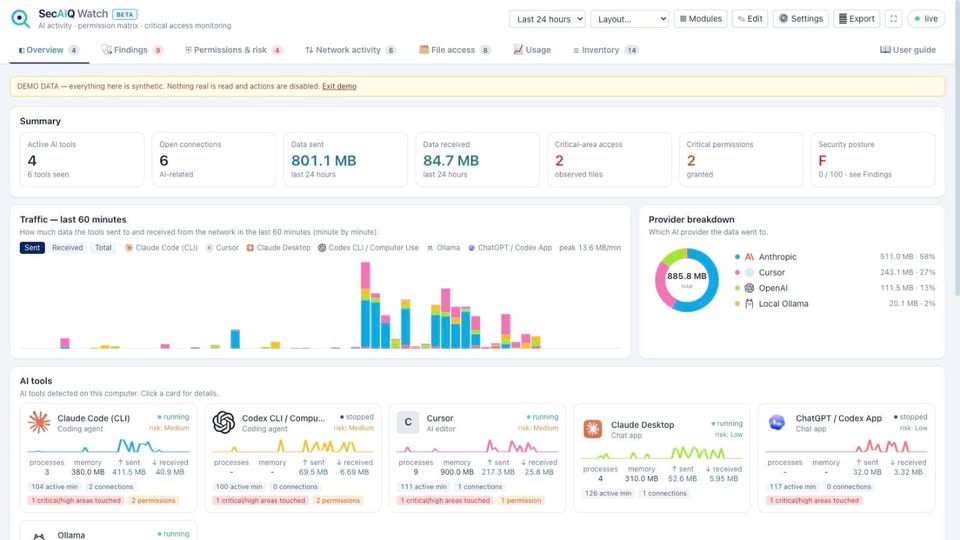
Task: Toggle Cursor series in traffic legend
Action: pyautogui.click(x=222, y=248)
